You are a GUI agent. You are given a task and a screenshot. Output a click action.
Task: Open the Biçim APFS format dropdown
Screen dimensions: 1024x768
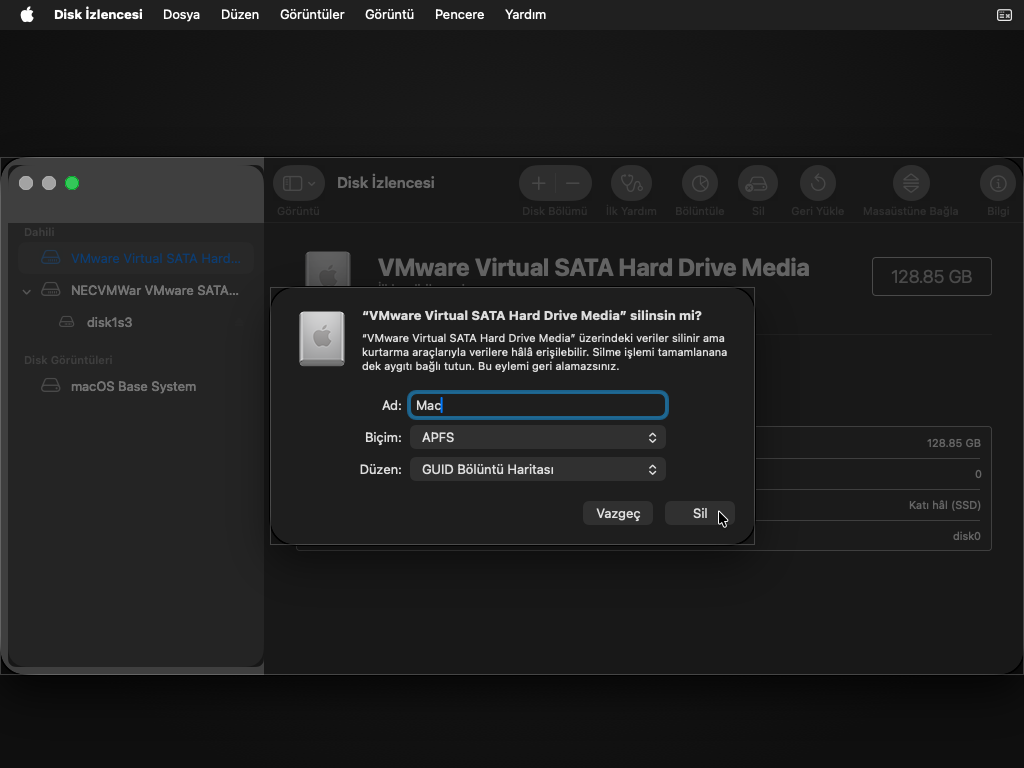(x=537, y=438)
